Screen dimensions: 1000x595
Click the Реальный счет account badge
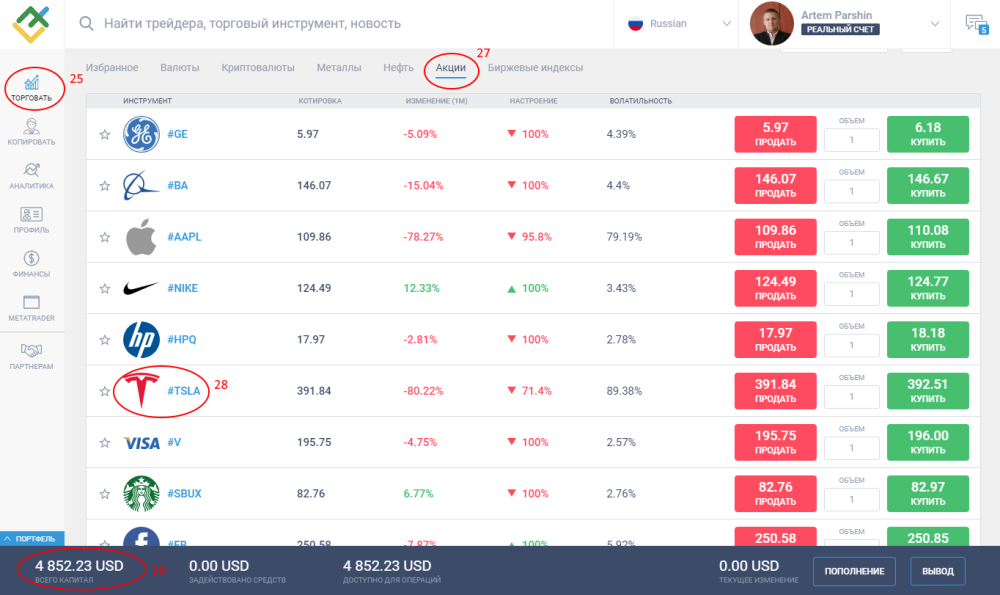(840, 29)
